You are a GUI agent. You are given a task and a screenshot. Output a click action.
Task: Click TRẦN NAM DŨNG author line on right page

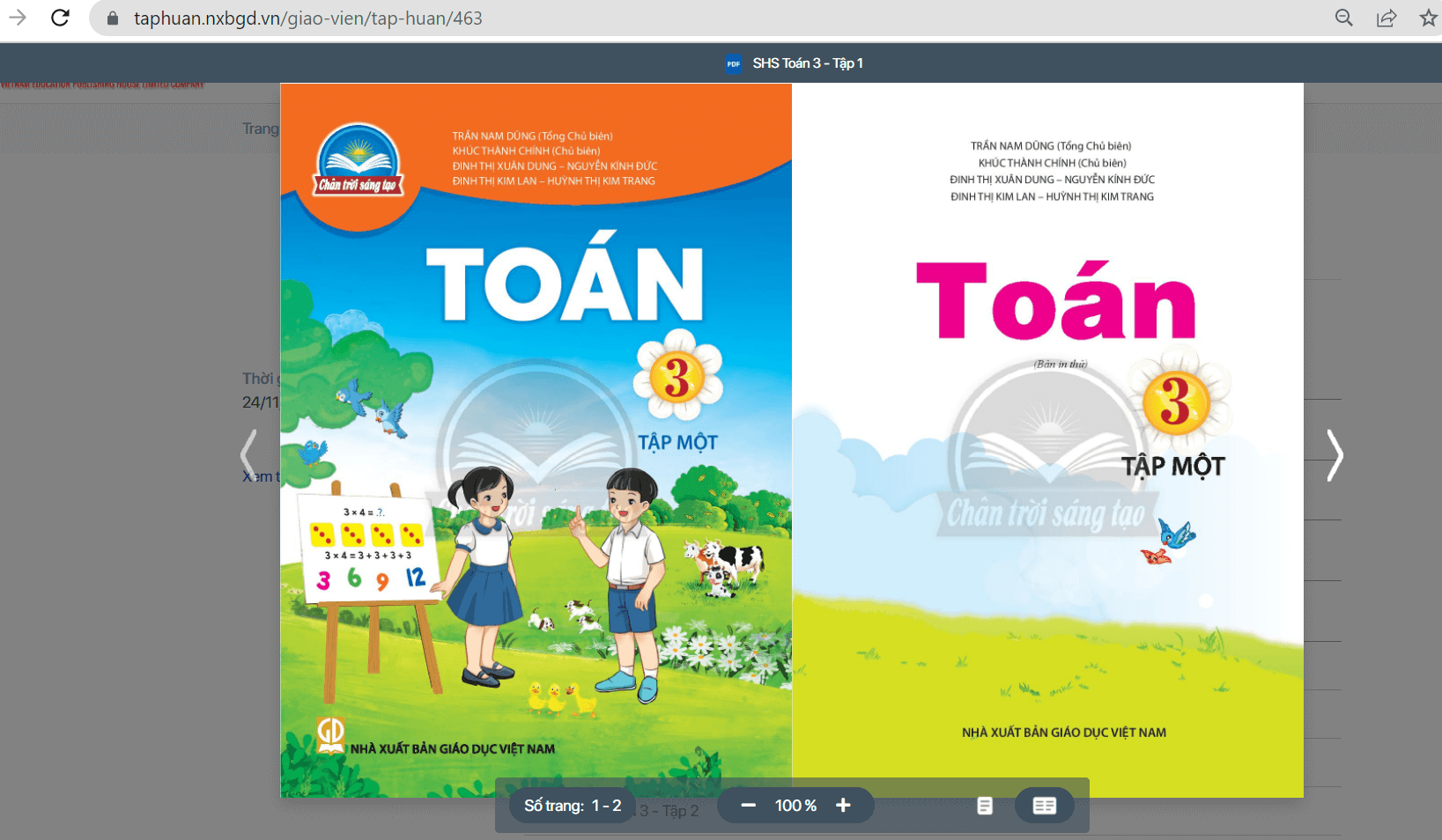(x=1051, y=146)
